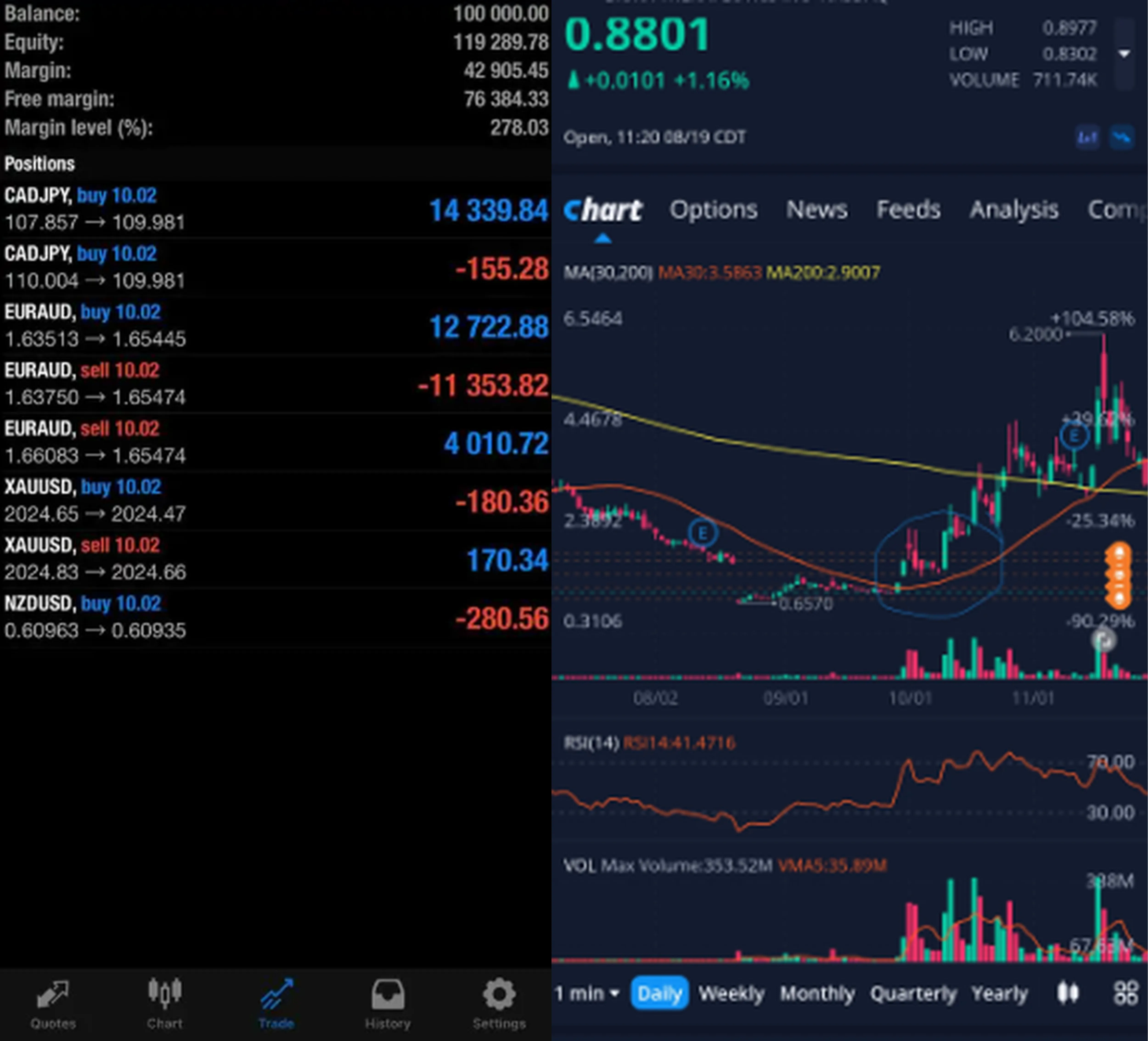Tap the 12 722.88 profit value
1148x1041 pixels.
point(489,327)
